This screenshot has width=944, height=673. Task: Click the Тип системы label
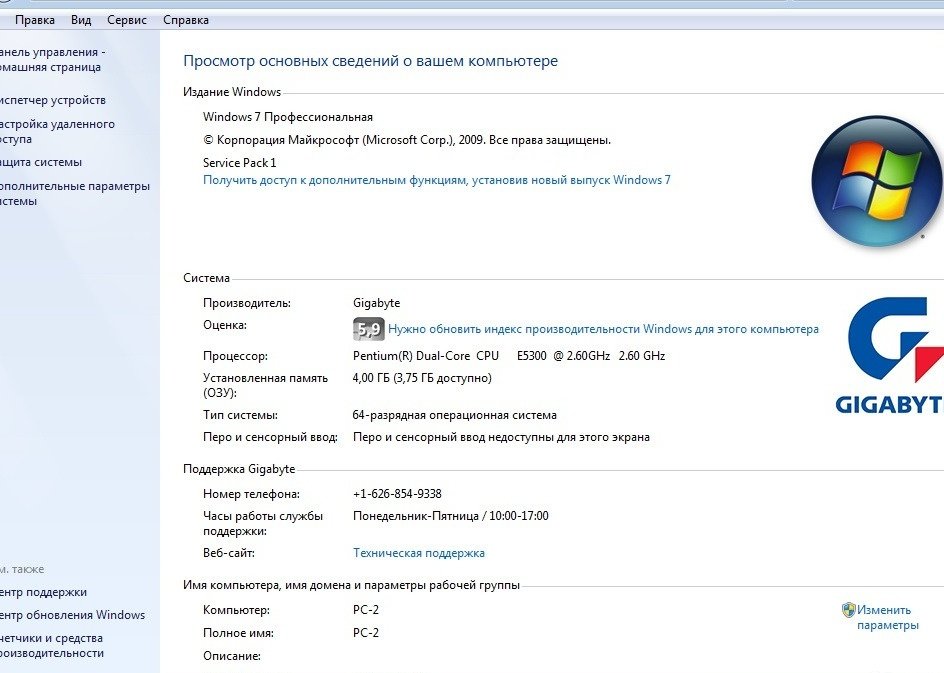click(240, 415)
